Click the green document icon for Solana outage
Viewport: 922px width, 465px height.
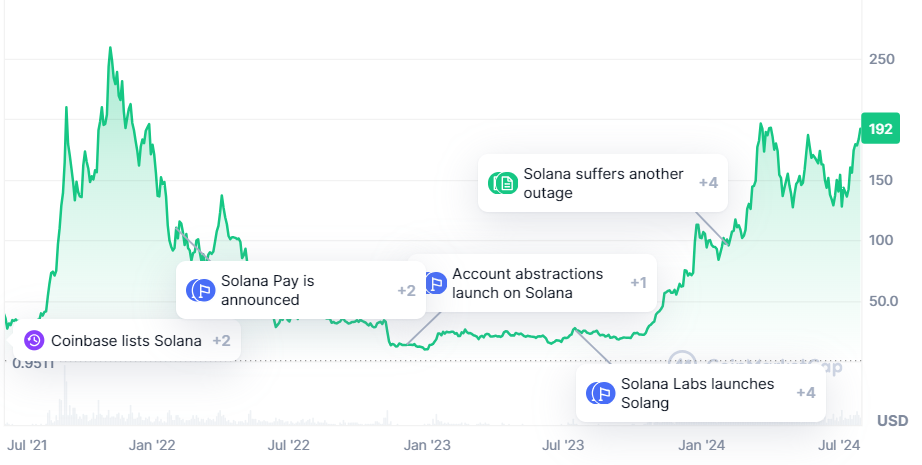tap(503, 183)
